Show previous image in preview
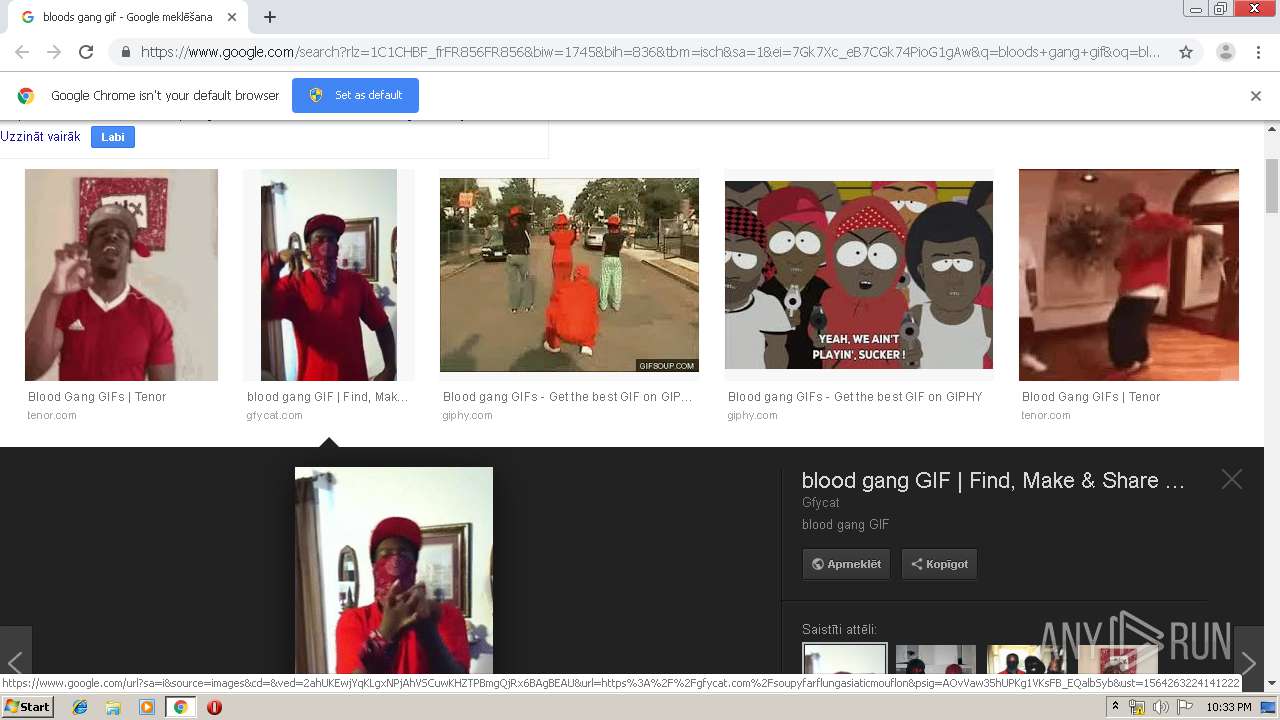Image resolution: width=1280 pixels, height=720 pixels. click(16, 660)
